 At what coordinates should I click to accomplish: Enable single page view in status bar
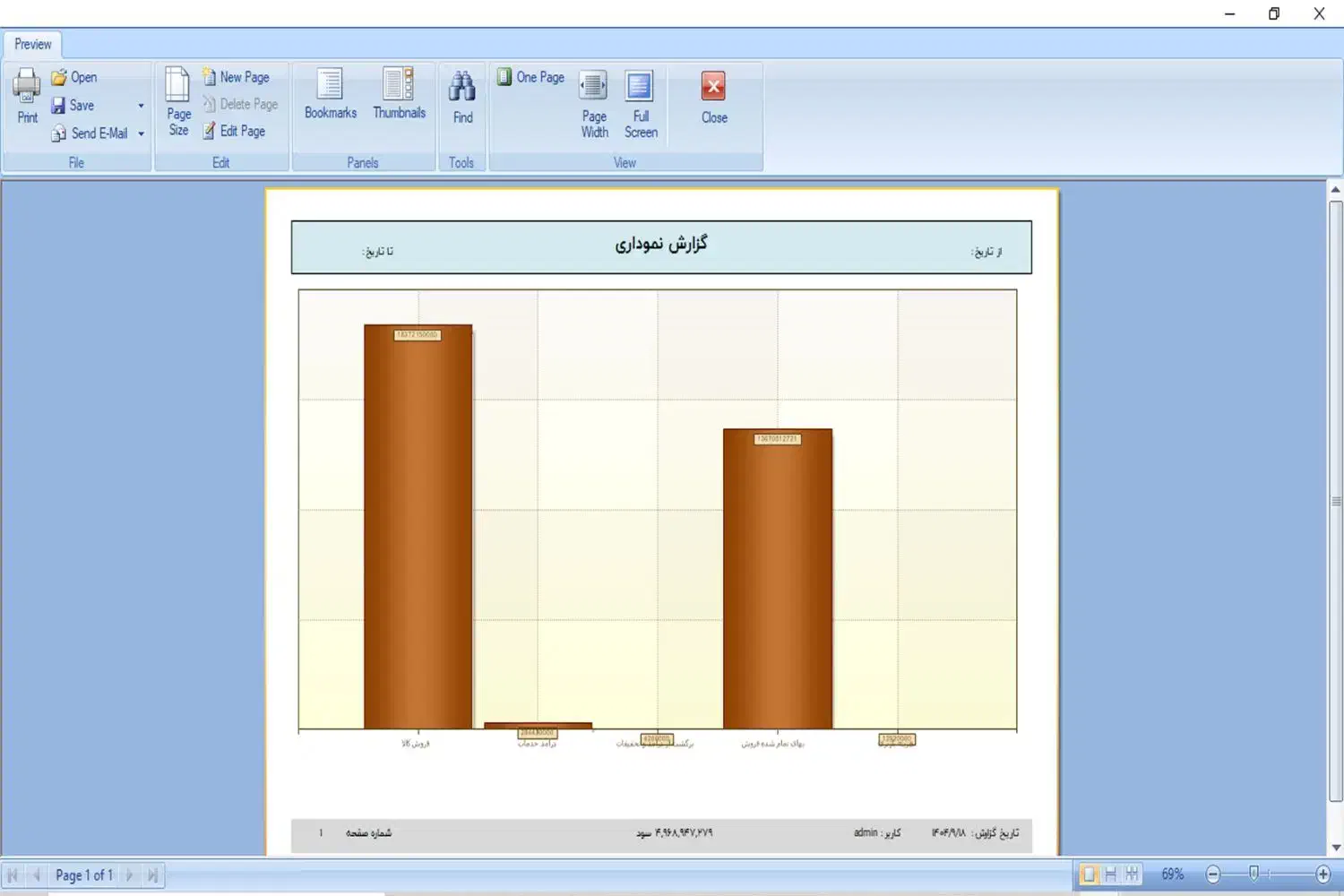(x=1089, y=874)
